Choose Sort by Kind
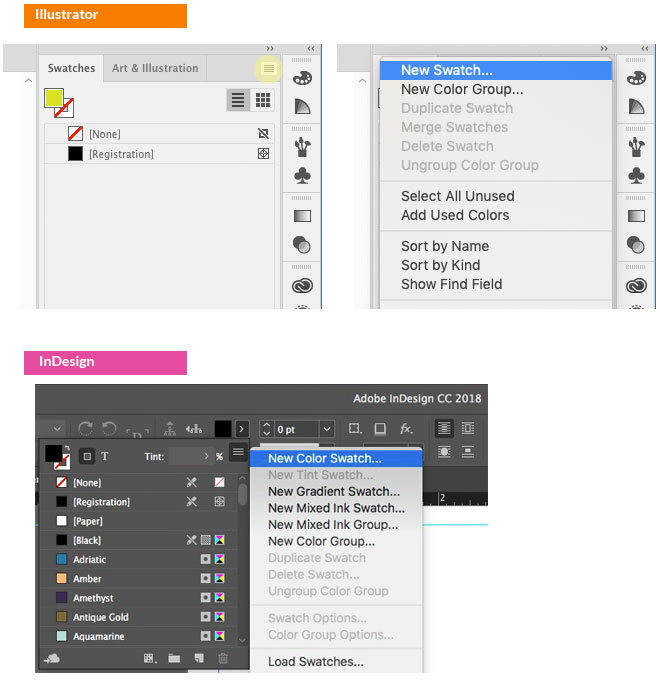 [x=496, y=265]
